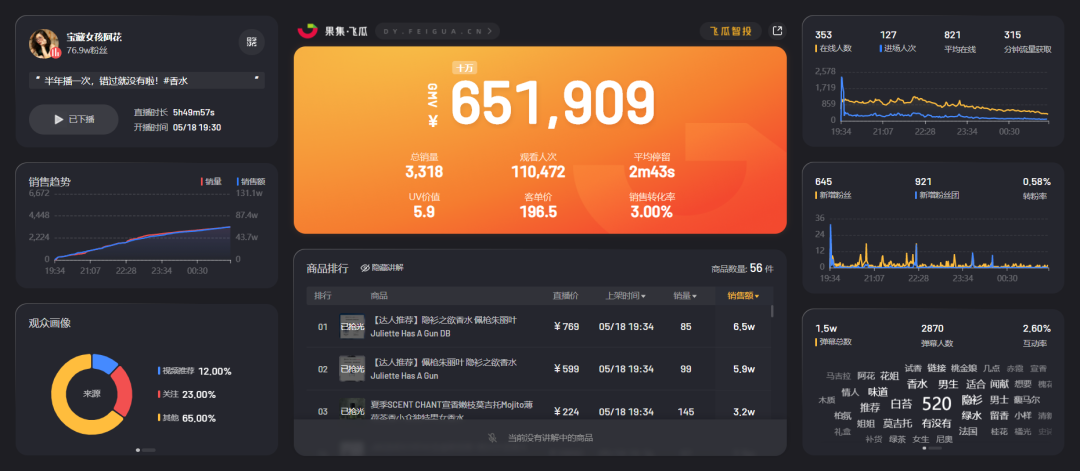Click the 520 keyword in word cloud

936,404
